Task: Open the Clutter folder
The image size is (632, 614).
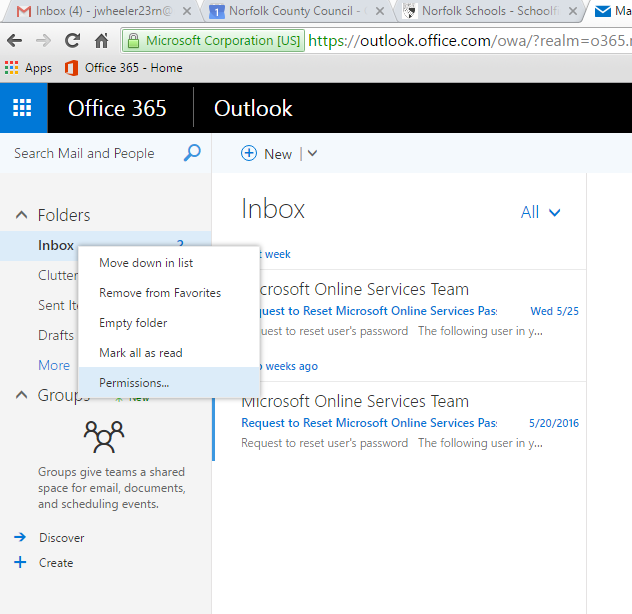Action: 58,275
